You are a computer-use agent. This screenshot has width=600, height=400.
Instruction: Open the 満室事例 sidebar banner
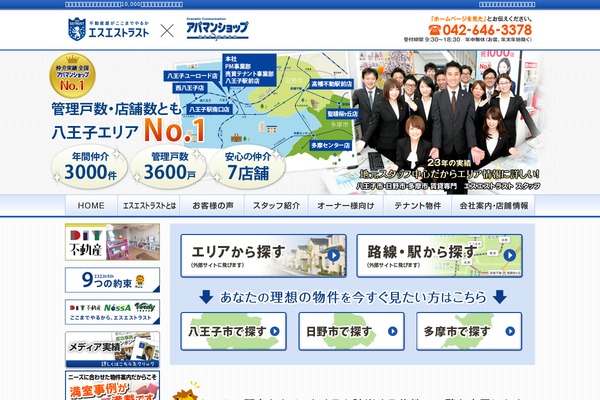click(112, 385)
